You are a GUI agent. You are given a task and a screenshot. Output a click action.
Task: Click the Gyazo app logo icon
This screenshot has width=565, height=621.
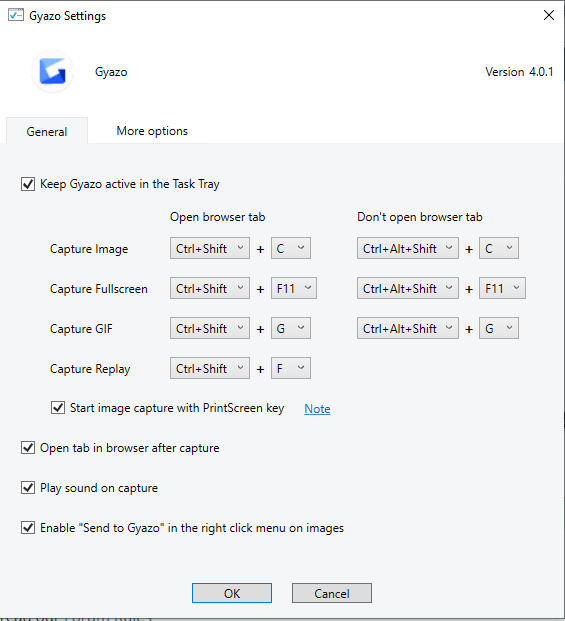53,72
